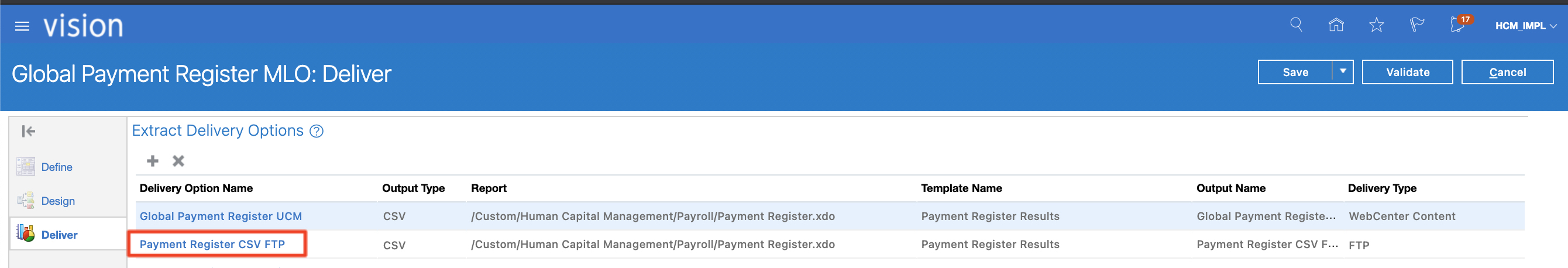This screenshot has height=268, width=1568.
Task: Open the HCM_IMPL user menu
Action: click(x=1525, y=26)
